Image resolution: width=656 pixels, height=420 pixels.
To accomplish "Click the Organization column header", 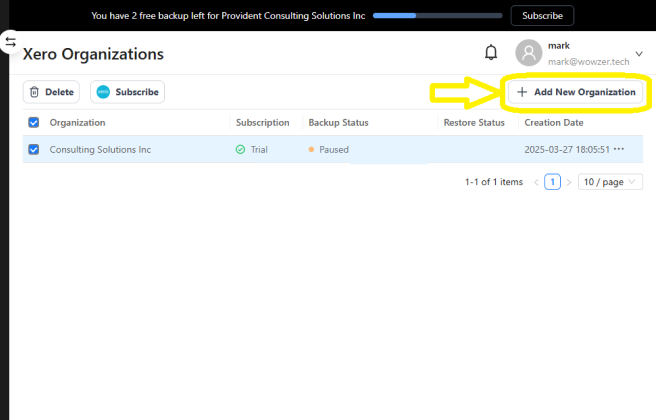I will [77, 123].
